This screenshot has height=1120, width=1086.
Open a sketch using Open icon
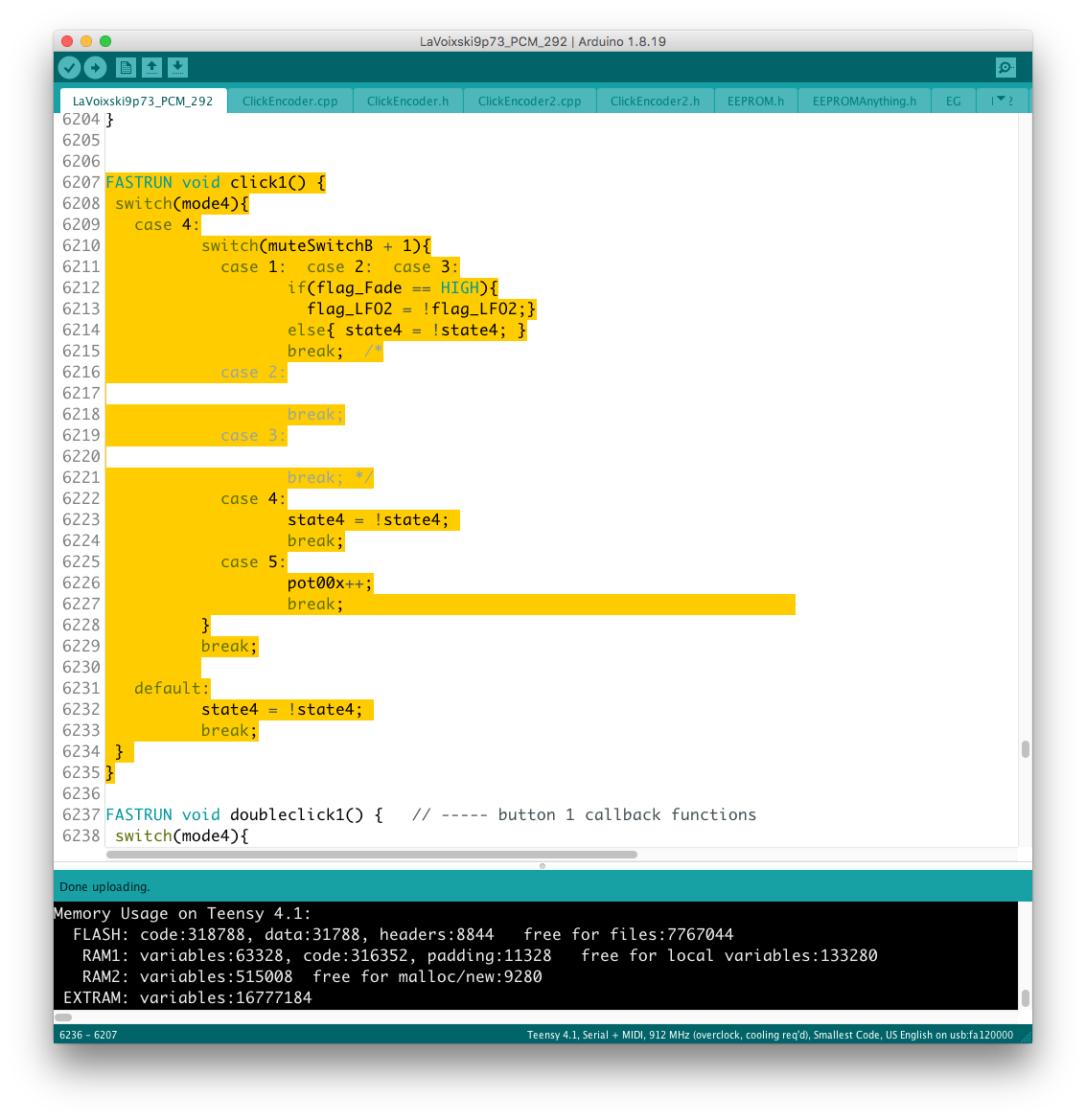click(x=151, y=67)
